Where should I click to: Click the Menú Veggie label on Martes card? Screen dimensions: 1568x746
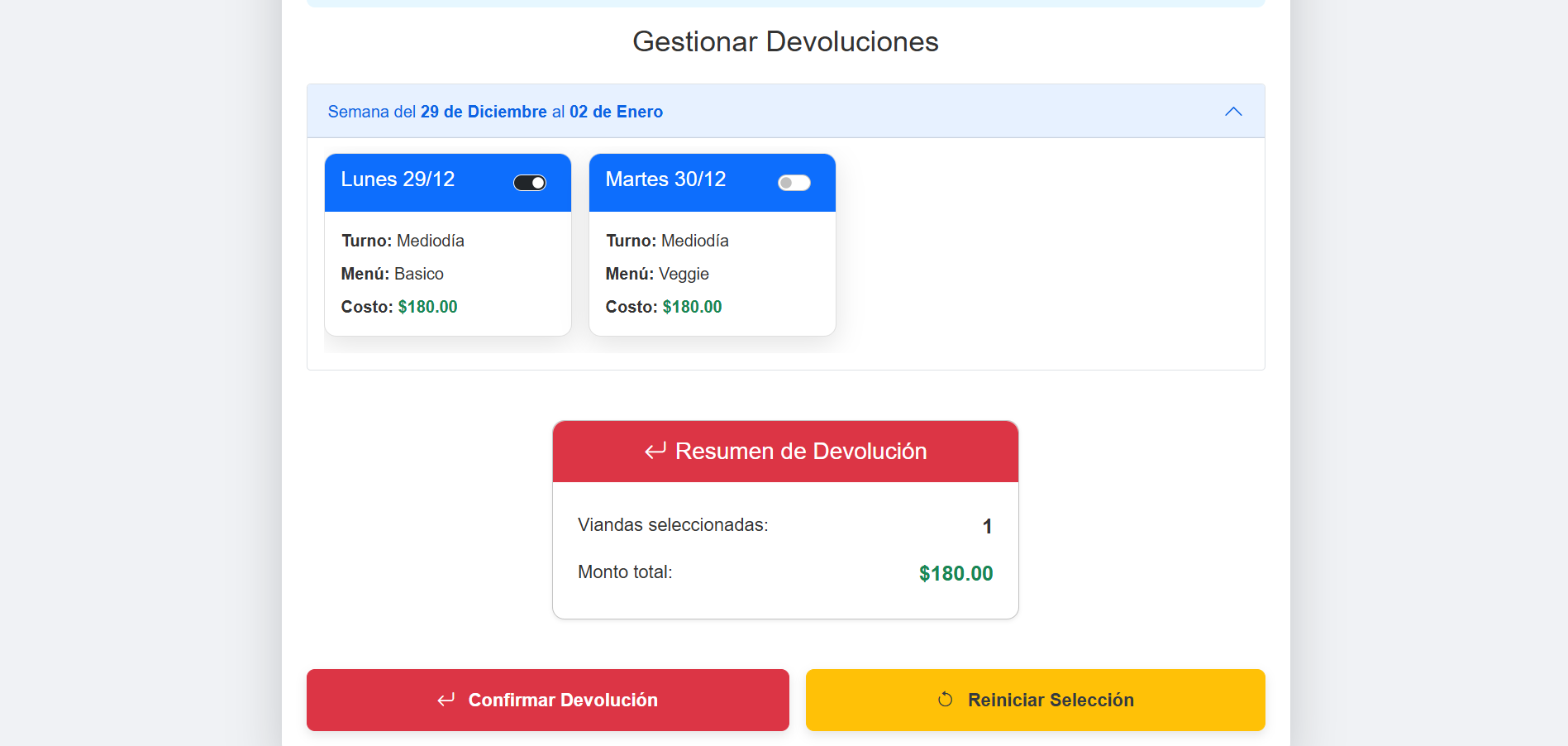coord(683,274)
